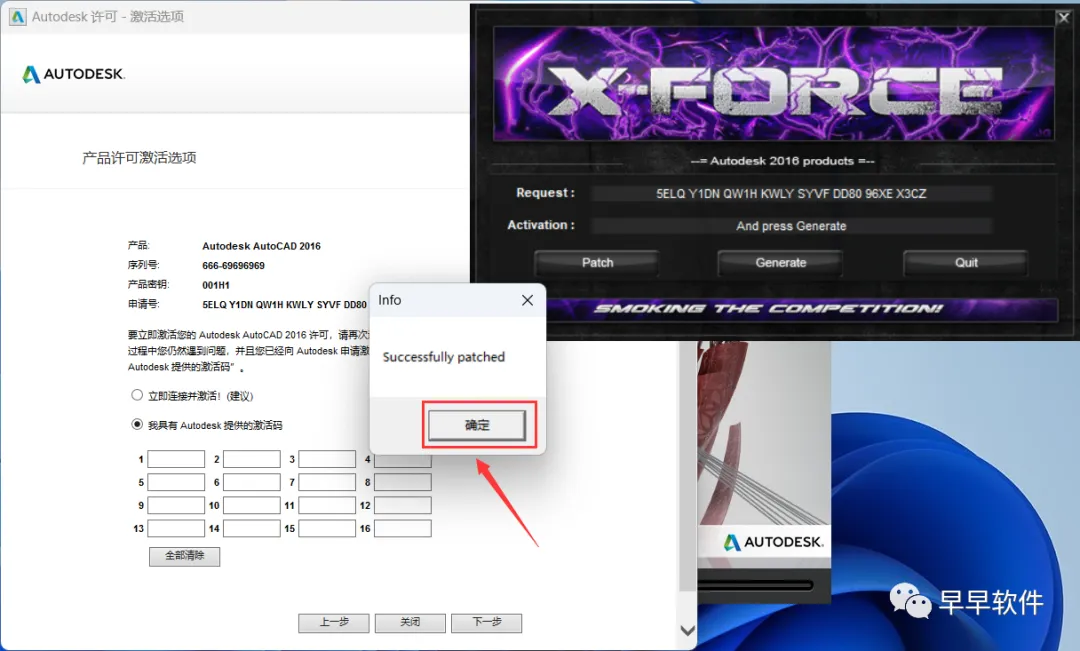Click the "Autodesk 2016 products" label in X-Force
Image resolution: width=1080 pixels, height=651 pixels.
(x=782, y=161)
